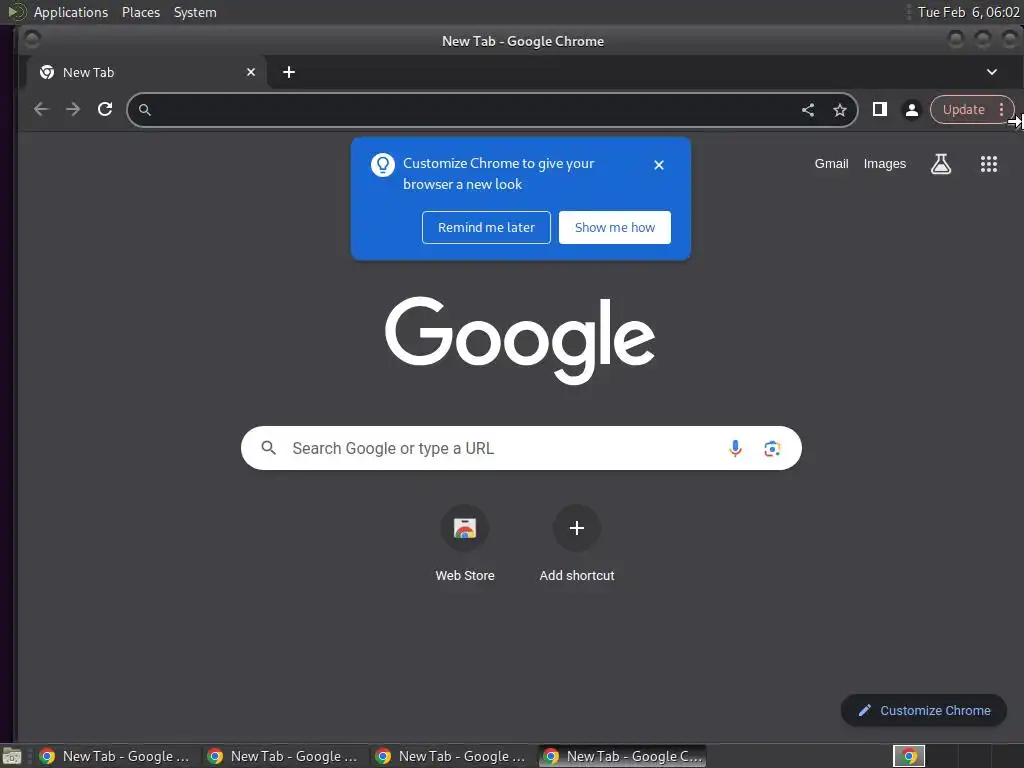Screen dimensions: 1024x768
Task: Expand the tab search dropdown arrow
Action: 991,72
